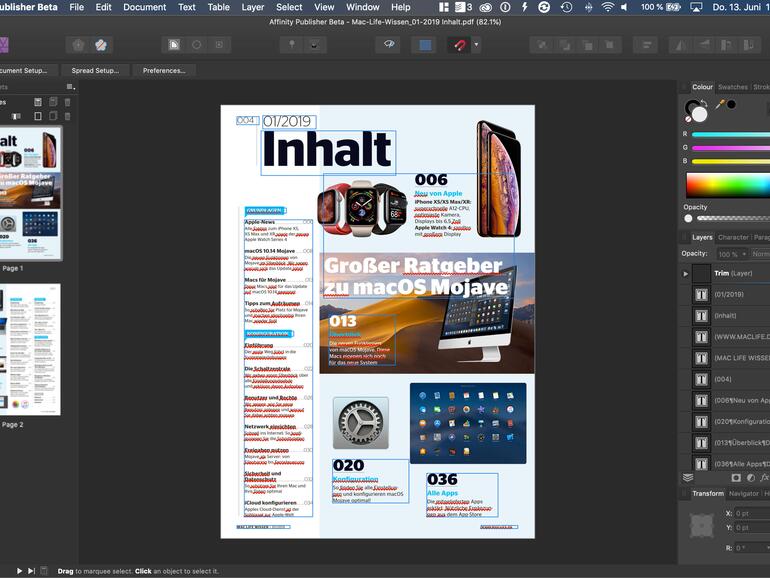Open Wi-Fi status in macOS menu bar
The width and height of the screenshot is (770, 578).
(607, 7)
